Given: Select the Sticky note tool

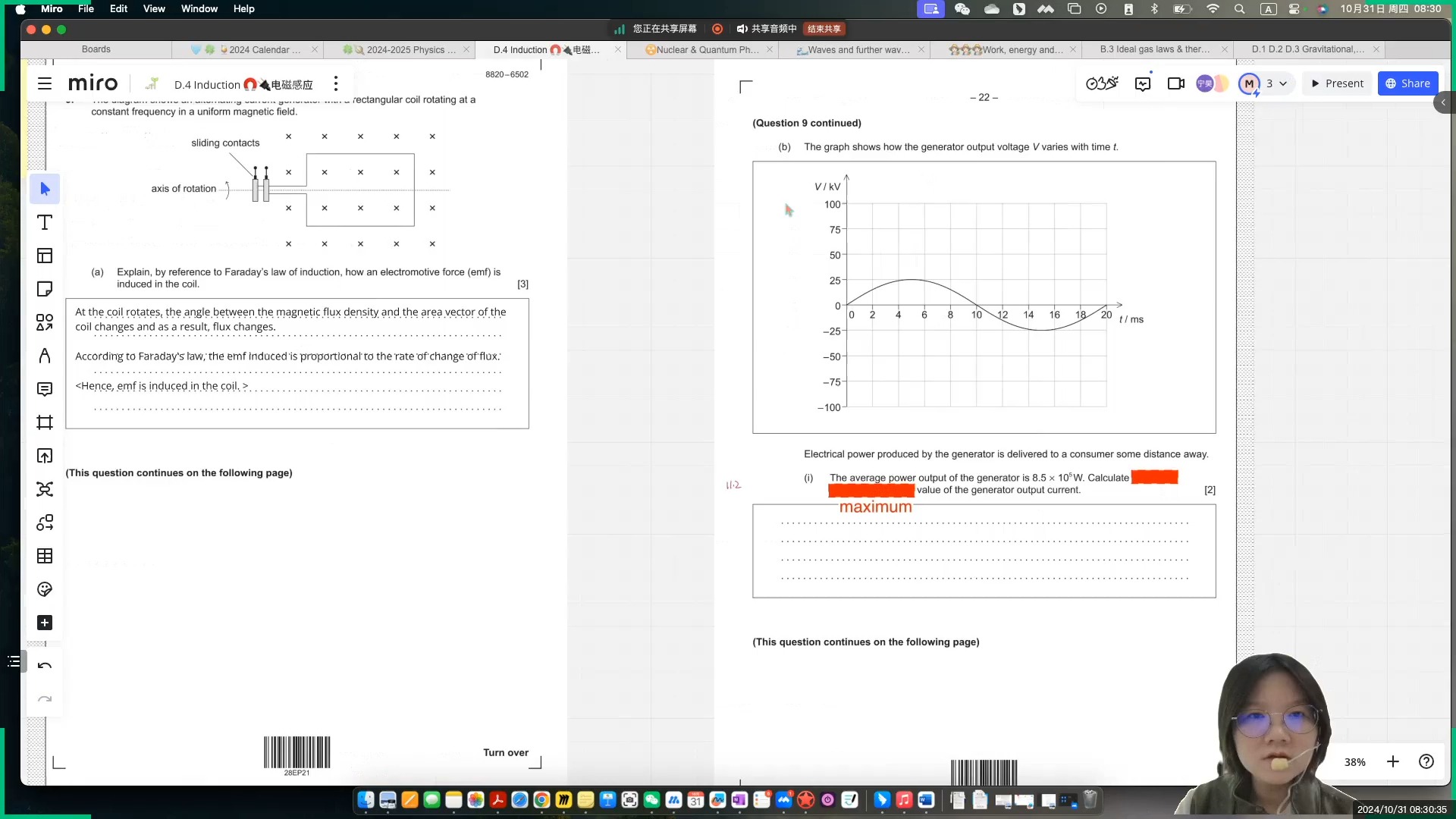Looking at the screenshot, I should point(45,289).
